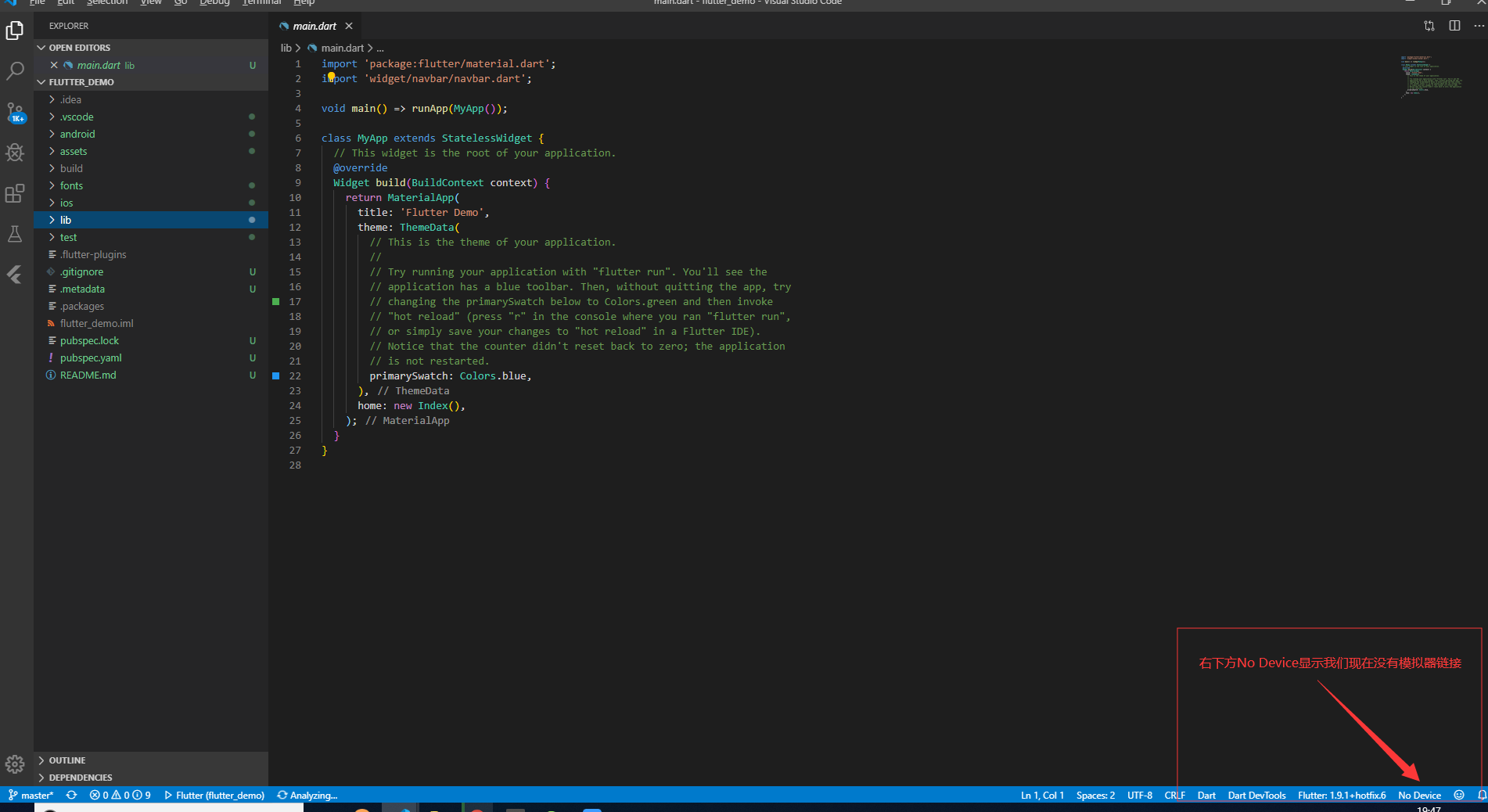Open the Search view in activity bar

[15, 71]
